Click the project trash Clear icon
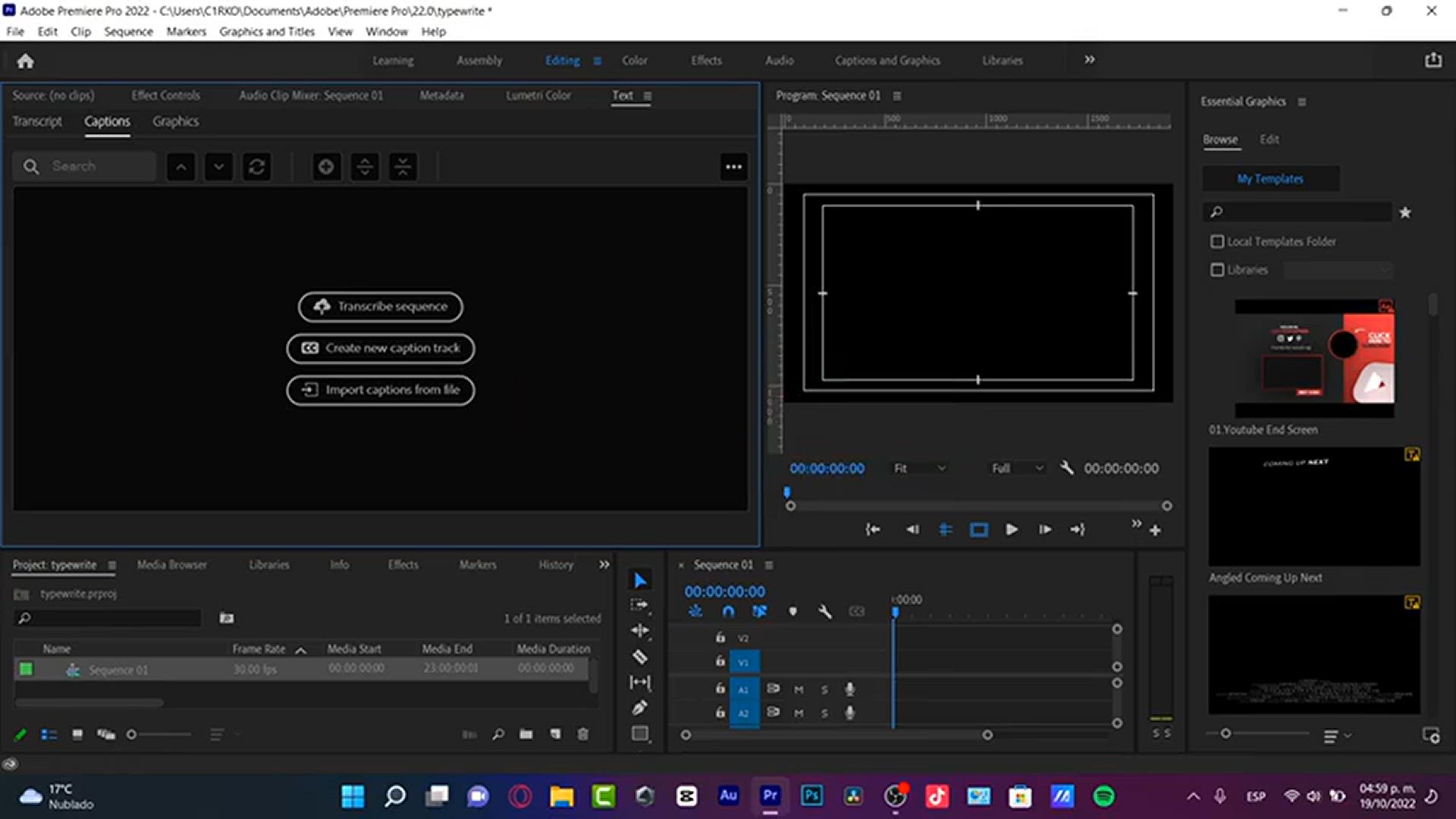The image size is (1456, 819). pyautogui.click(x=582, y=734)
